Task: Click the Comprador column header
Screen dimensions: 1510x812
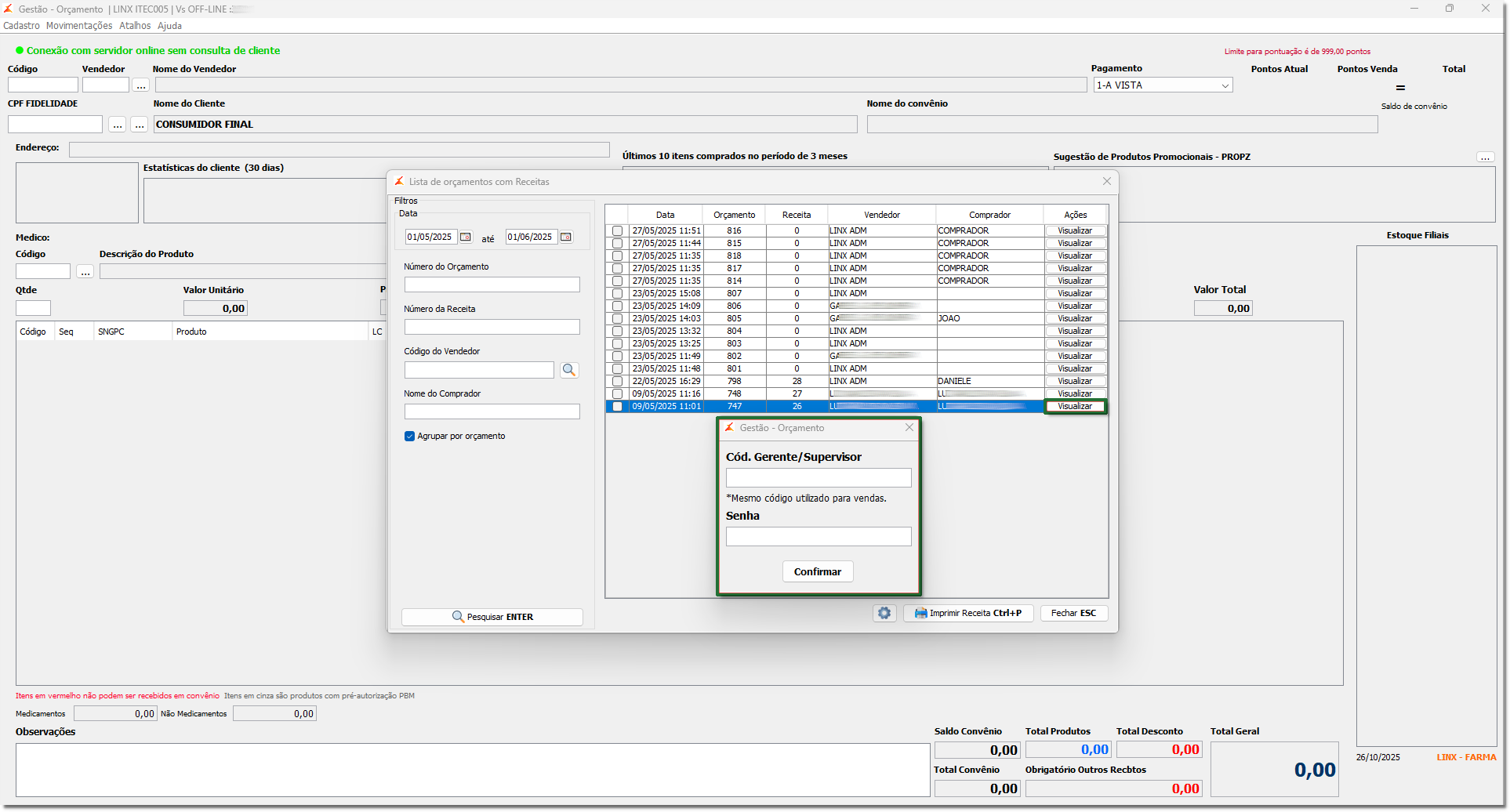Action: point(990,215)
